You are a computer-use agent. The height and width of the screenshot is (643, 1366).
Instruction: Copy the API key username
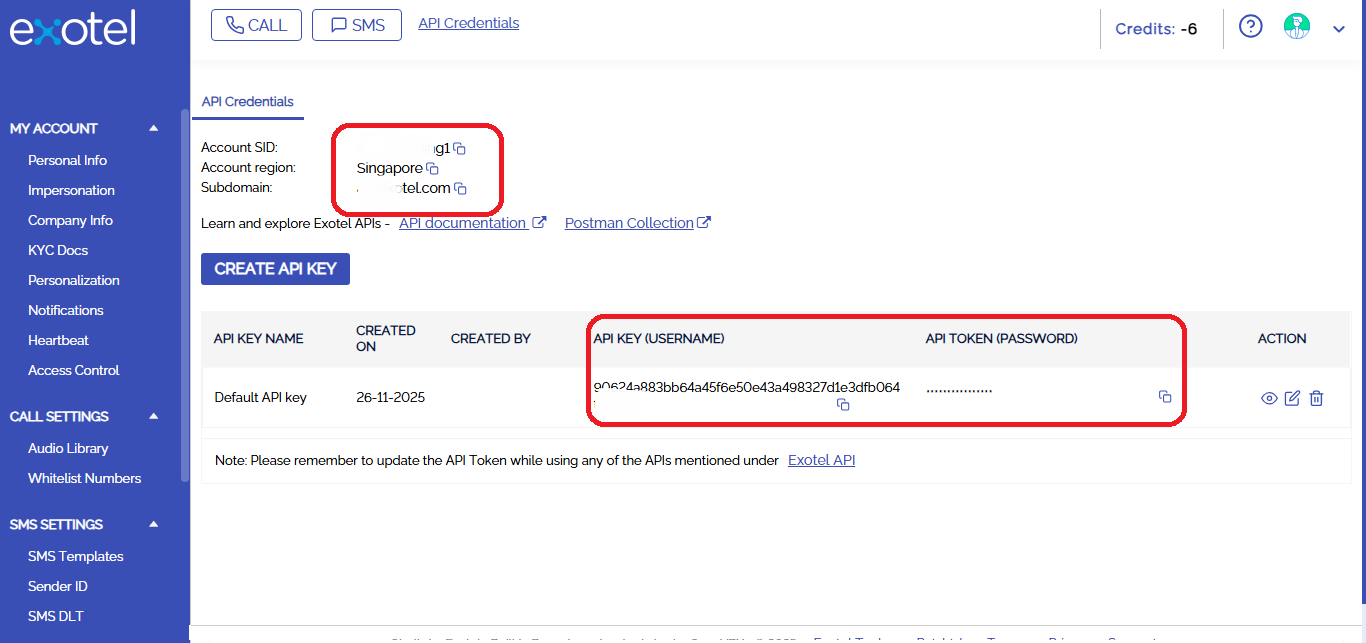tap(843, 405)
